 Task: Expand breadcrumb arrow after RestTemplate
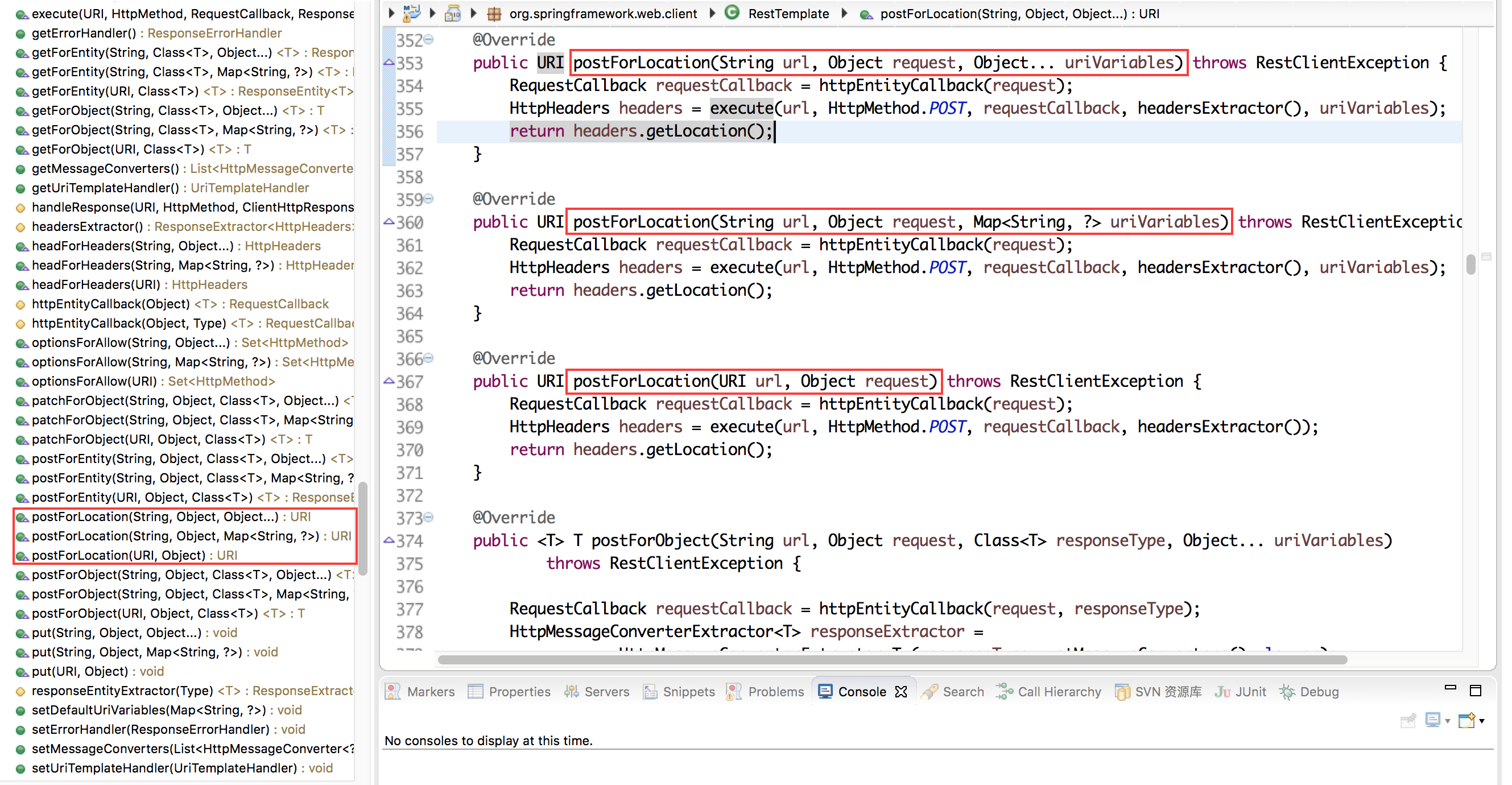[844, 13]
